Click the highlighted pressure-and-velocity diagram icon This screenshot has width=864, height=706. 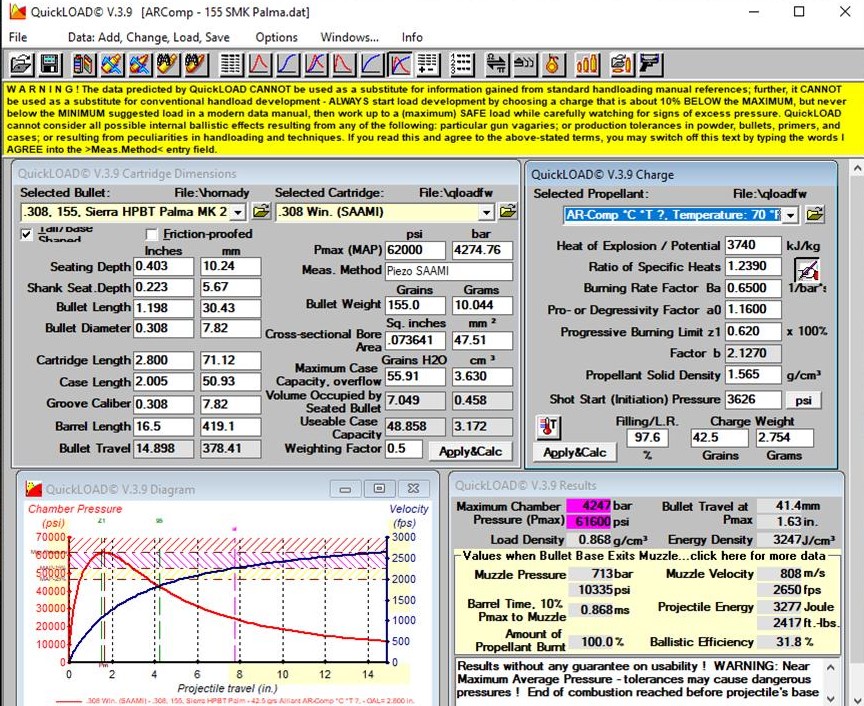pyautogui.click(x=399, y=64)
